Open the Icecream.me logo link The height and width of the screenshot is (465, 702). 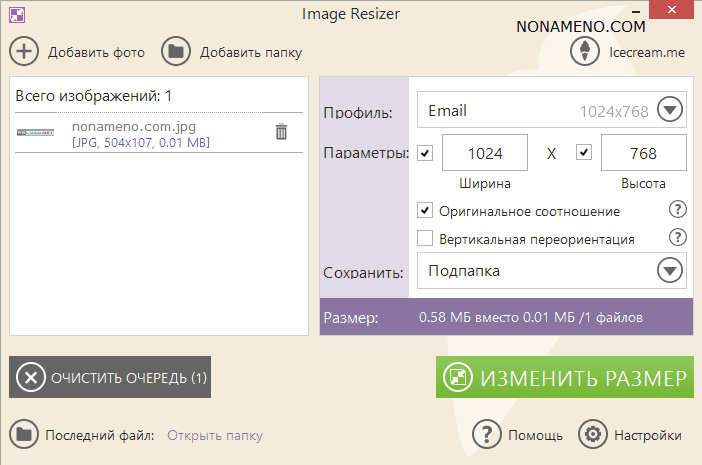[x=584, y=52]
